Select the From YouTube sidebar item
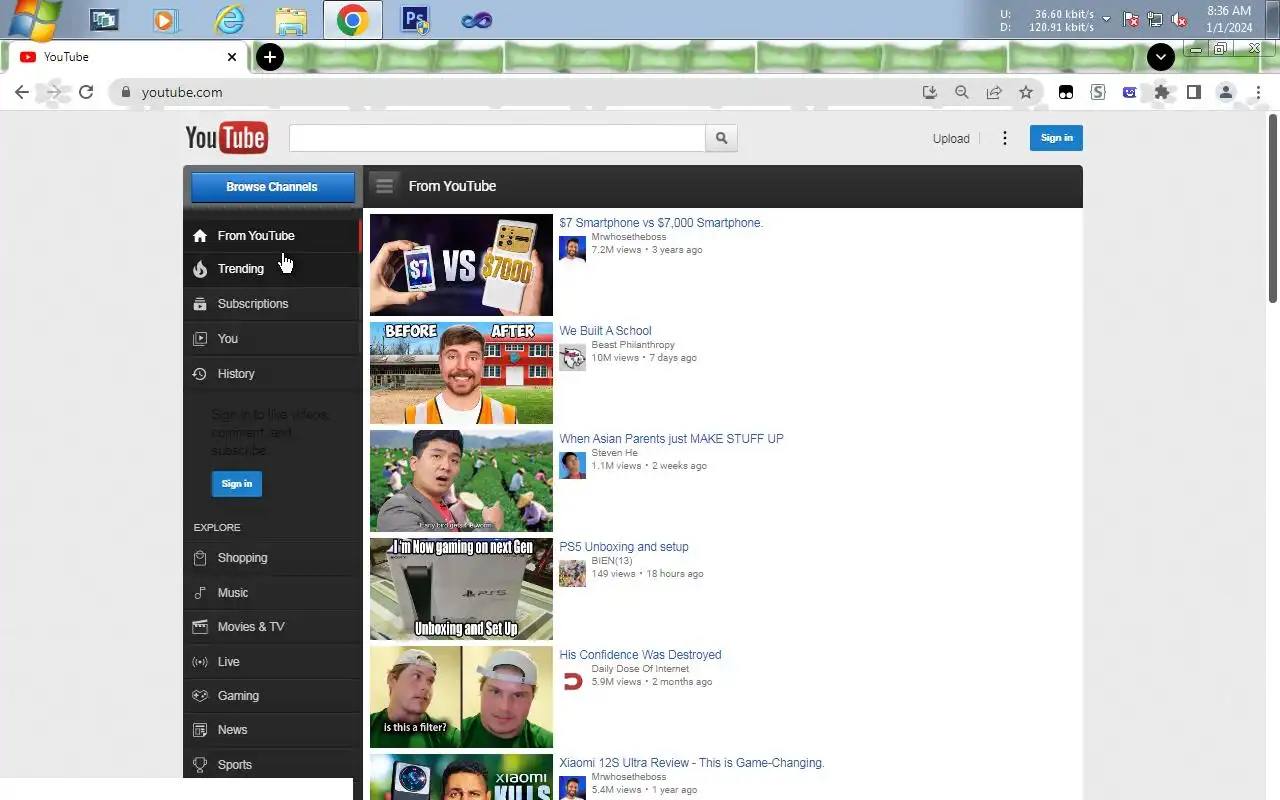 pos(272,236)
